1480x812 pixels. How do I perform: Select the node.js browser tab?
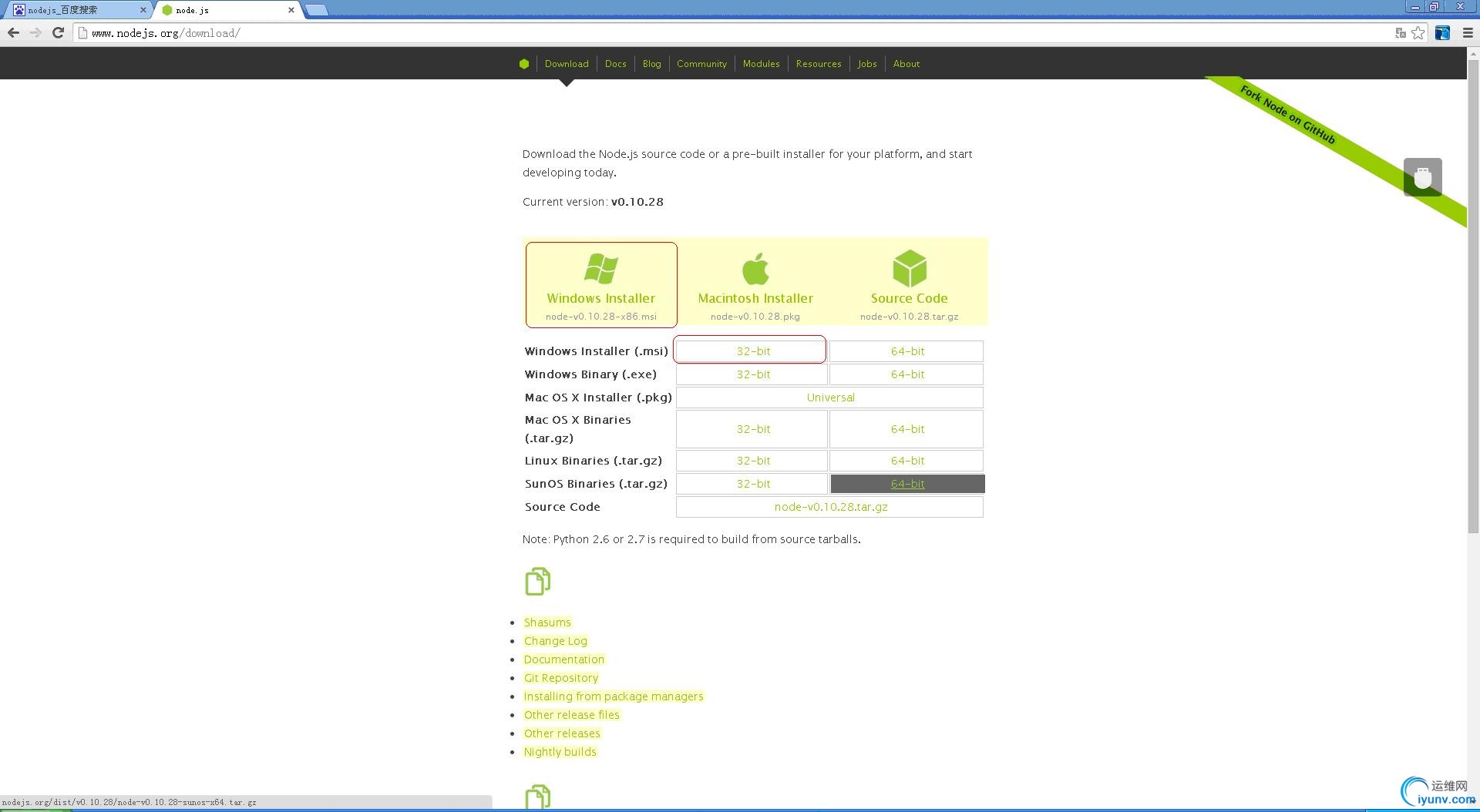click(x=227, y=10)
